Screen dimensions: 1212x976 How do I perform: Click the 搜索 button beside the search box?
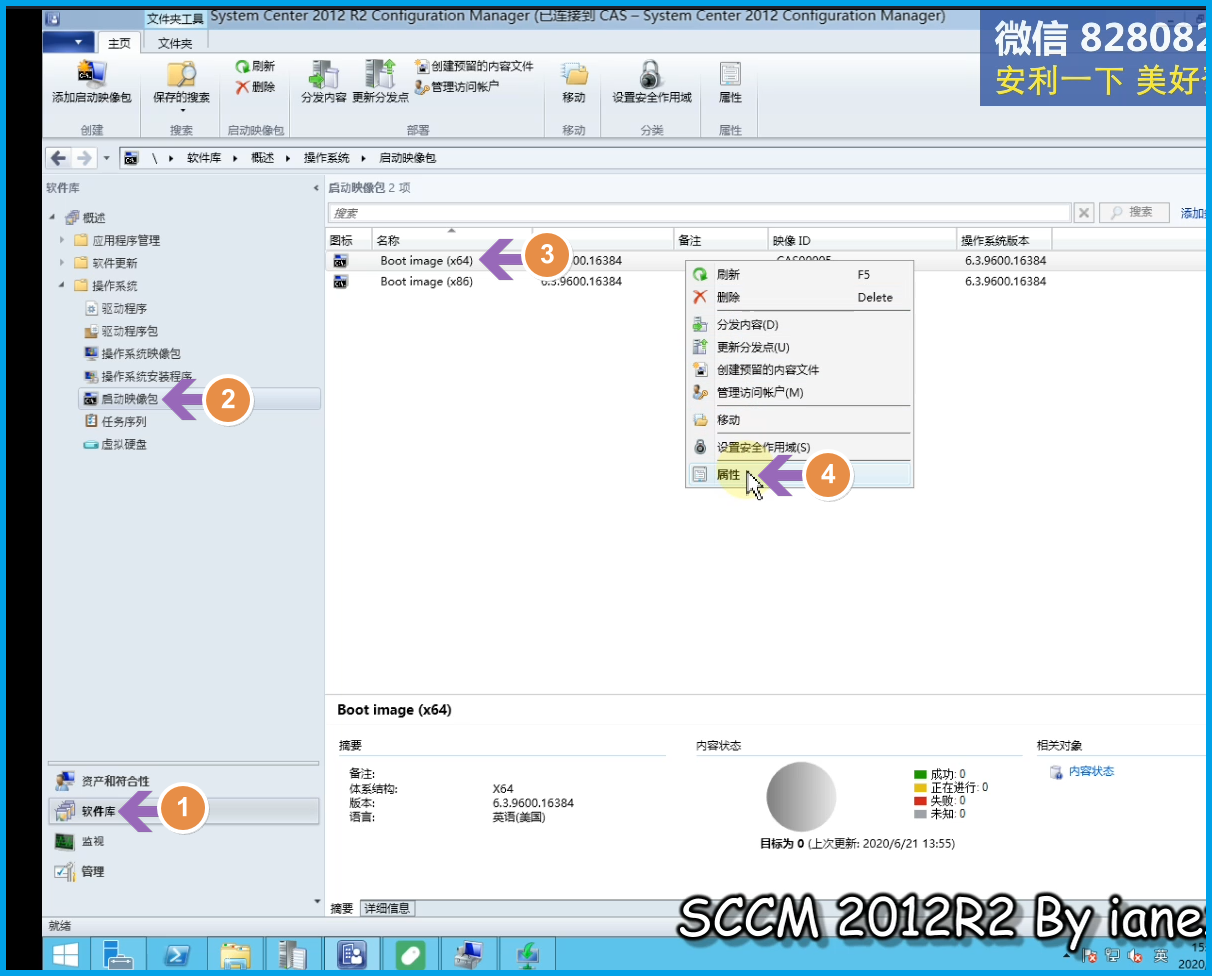coord(1135,212)
